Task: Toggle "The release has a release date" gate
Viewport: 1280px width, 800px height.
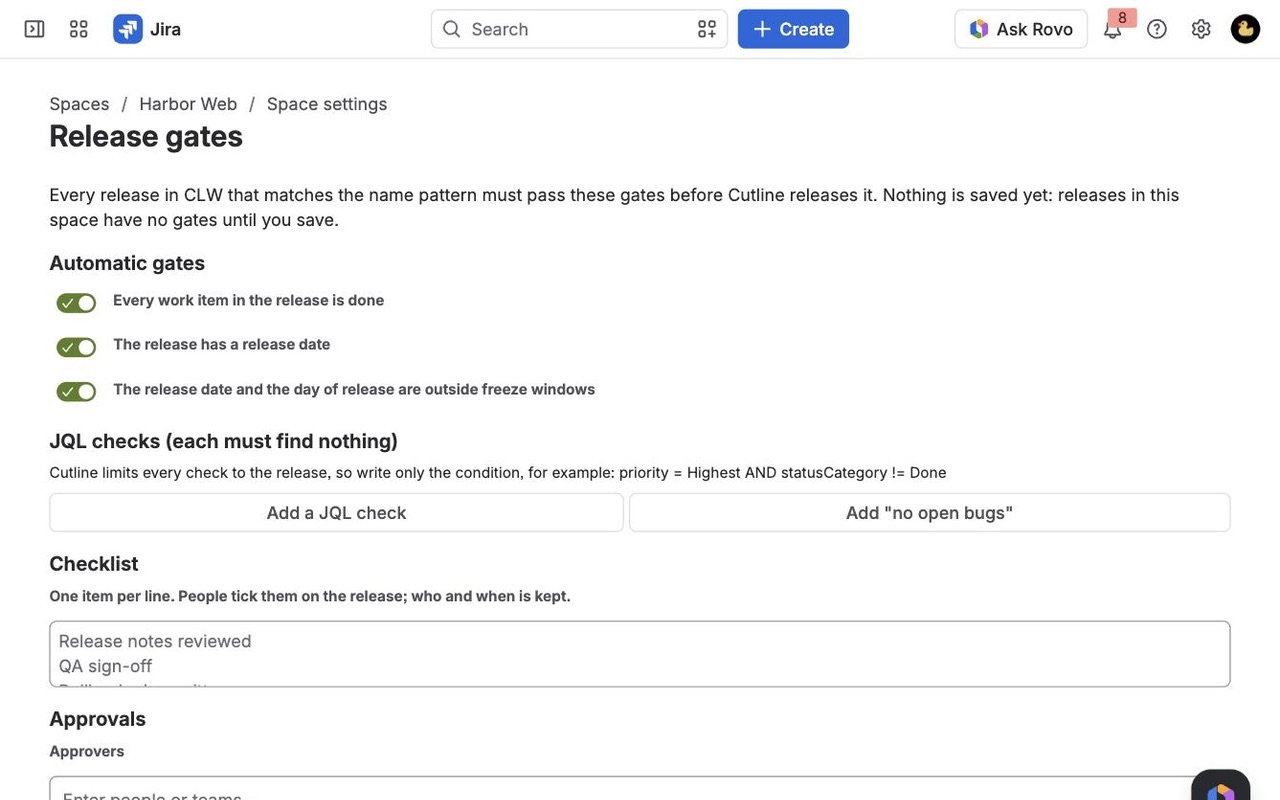Action: click(76, 346)
